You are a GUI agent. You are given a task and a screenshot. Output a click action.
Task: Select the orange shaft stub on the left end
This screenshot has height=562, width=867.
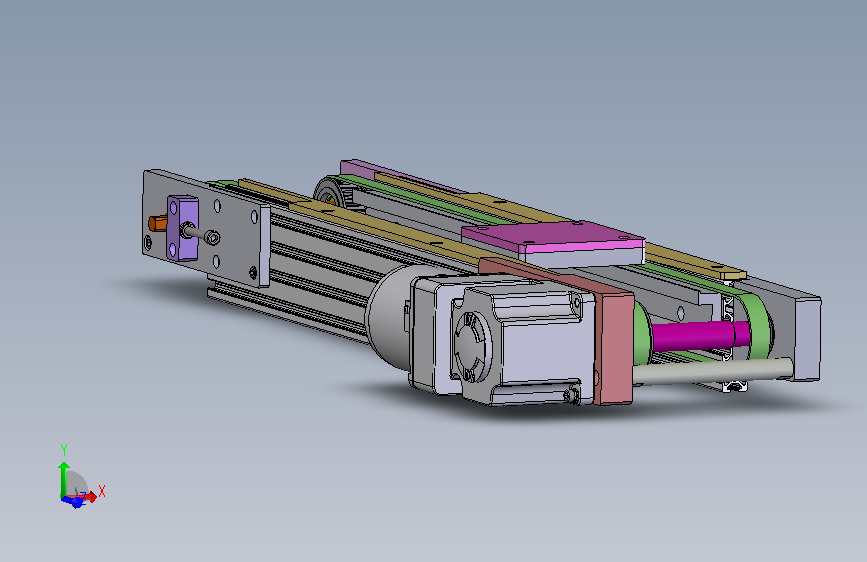click(x=158, y=223)
